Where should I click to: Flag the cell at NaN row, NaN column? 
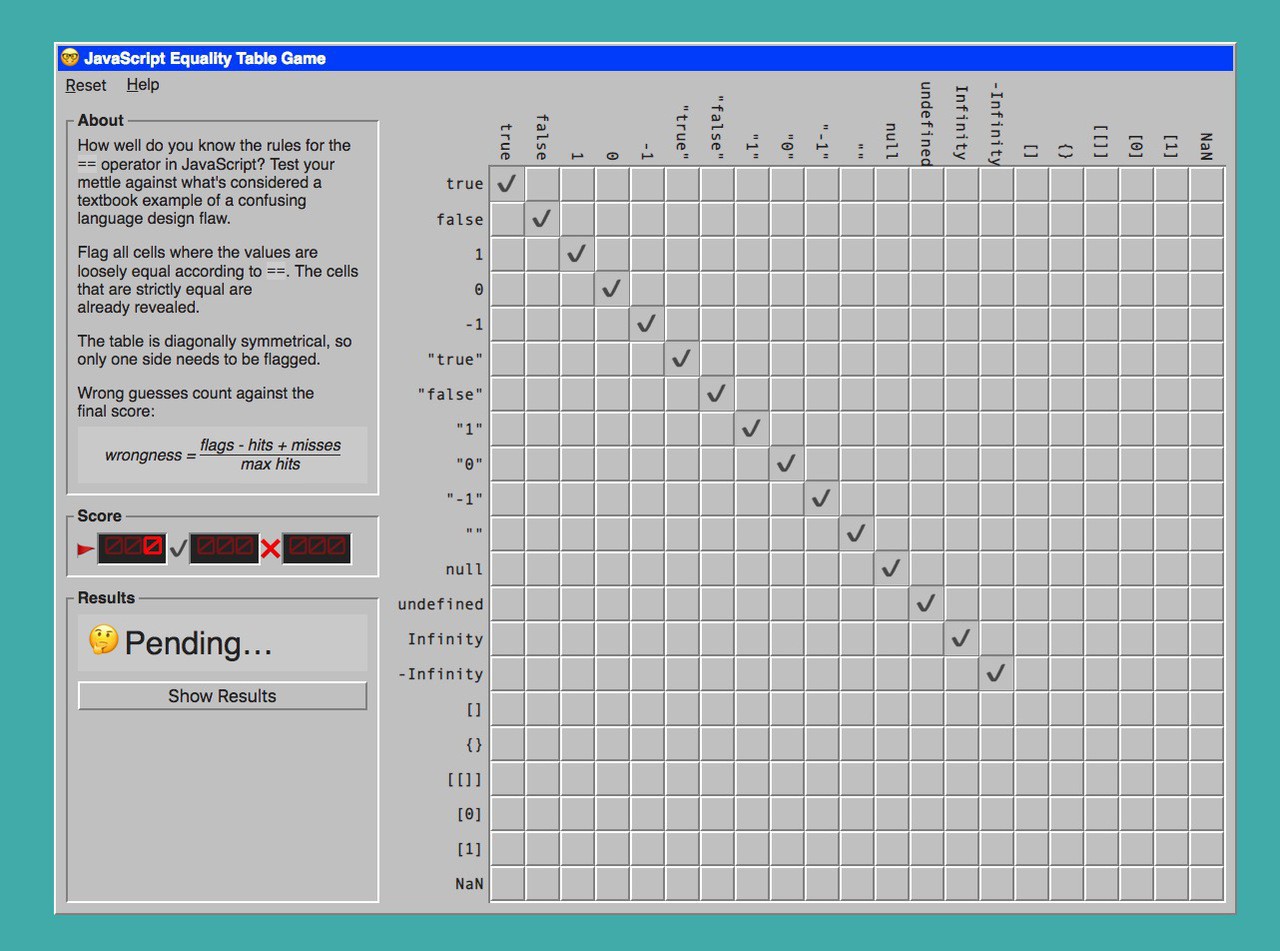point(1207,884)
